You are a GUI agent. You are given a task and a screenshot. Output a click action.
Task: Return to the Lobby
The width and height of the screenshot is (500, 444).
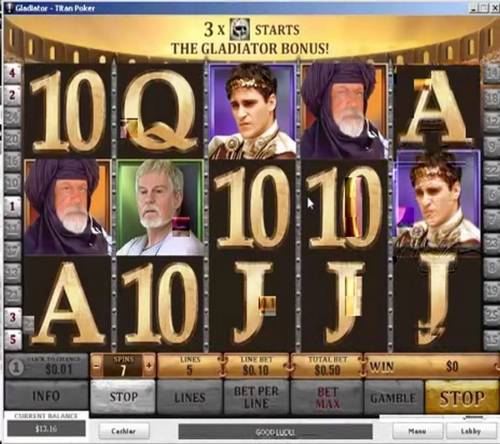click(471, 431)
